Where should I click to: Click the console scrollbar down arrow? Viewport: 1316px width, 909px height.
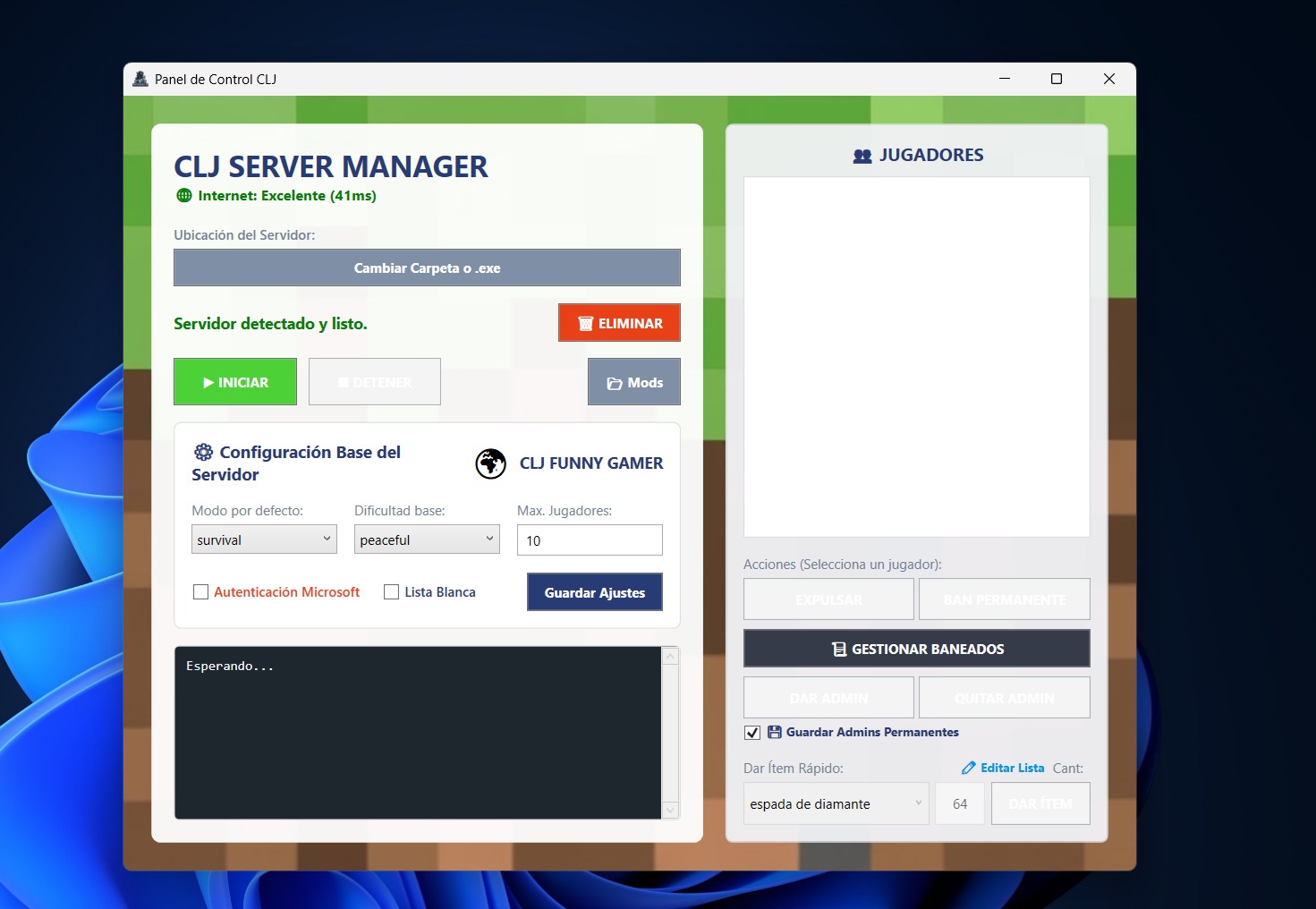[x=670, y=810]
